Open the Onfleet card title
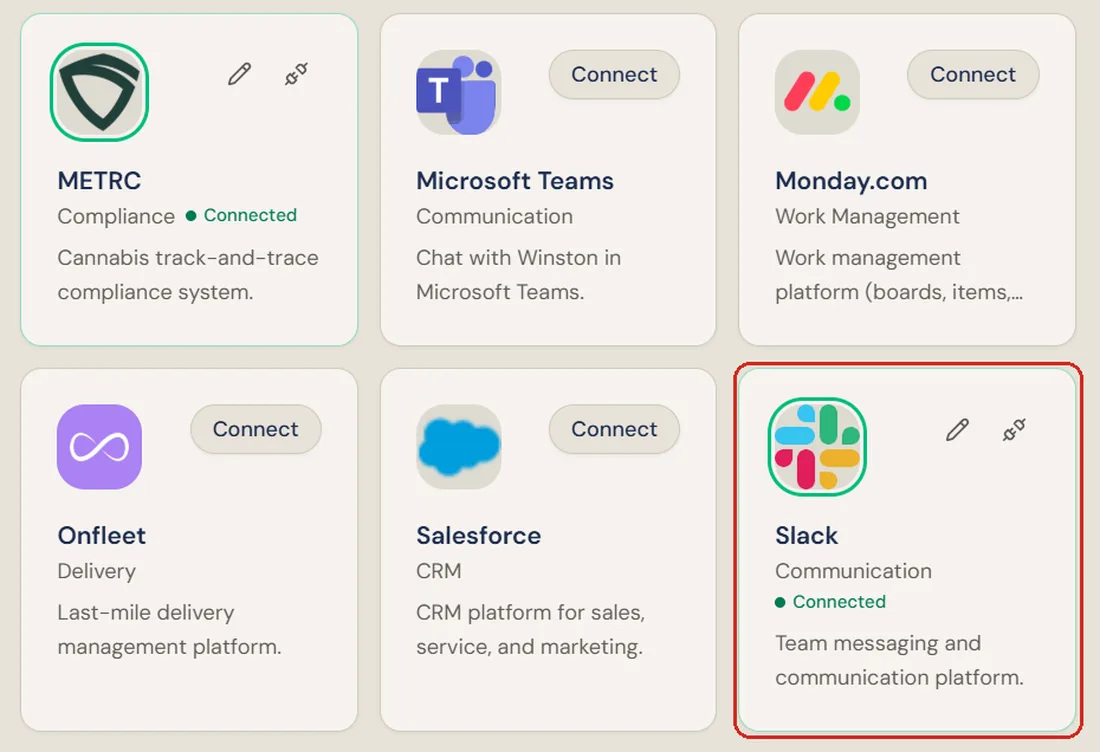 (x=102, y=536)
